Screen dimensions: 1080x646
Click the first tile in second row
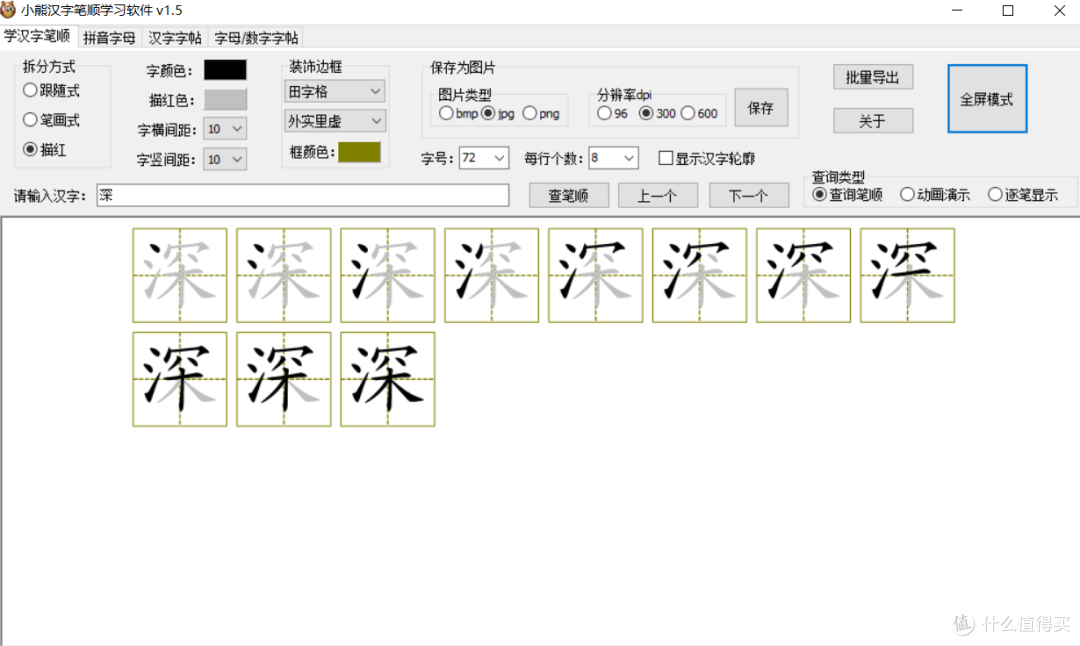click(180, 379)
